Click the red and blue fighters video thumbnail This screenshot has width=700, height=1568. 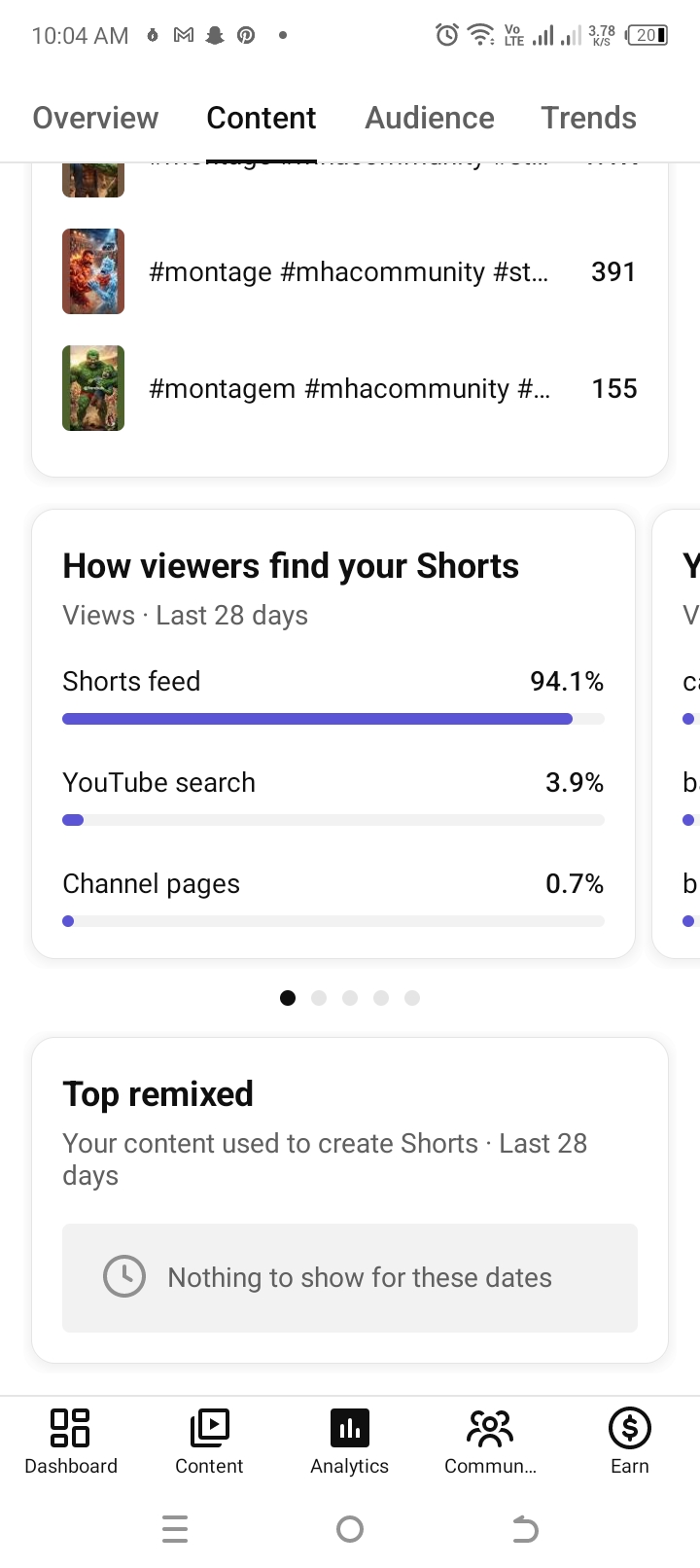tap(93, 271)
